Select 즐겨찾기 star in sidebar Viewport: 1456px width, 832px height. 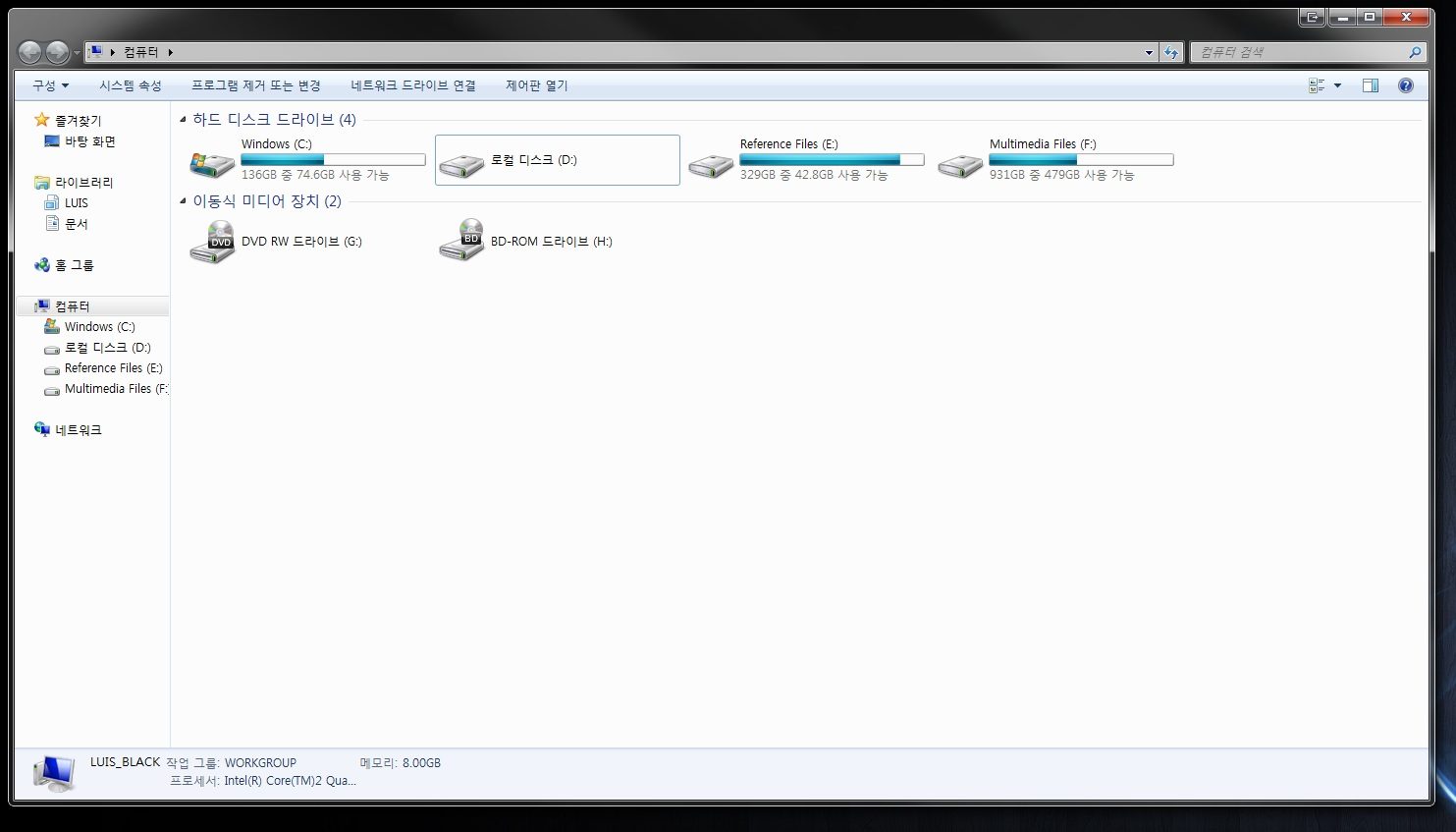click(x=41, y=120)
